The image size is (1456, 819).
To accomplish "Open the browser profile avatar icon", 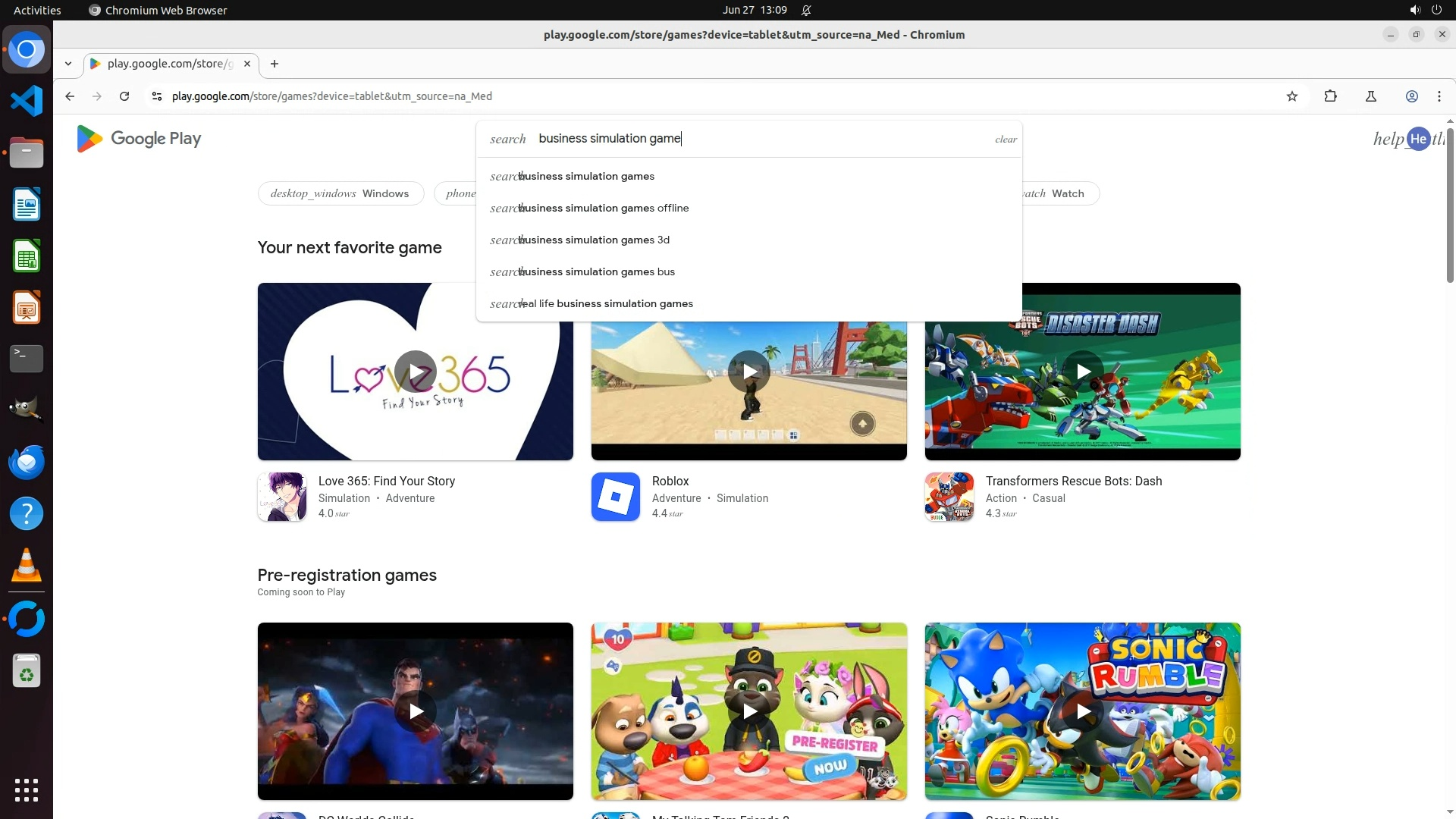I will pos(1411,96).
